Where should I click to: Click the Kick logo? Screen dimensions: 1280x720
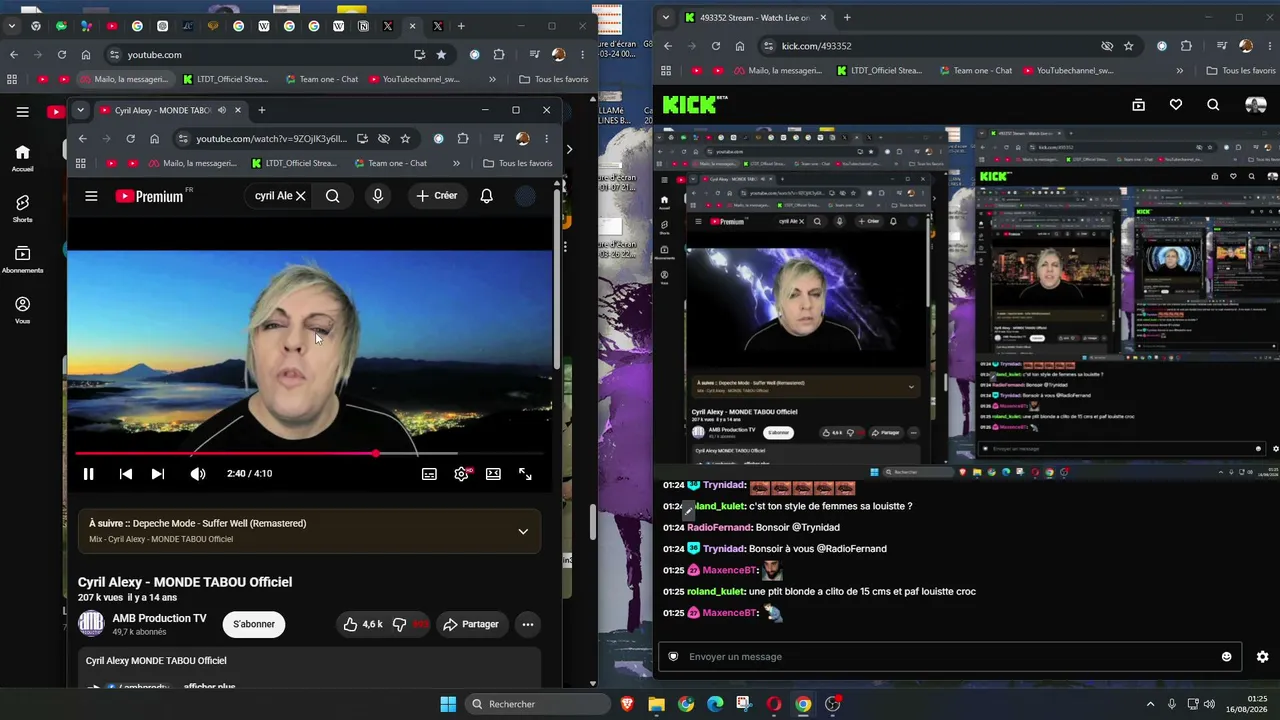point(694,104)
